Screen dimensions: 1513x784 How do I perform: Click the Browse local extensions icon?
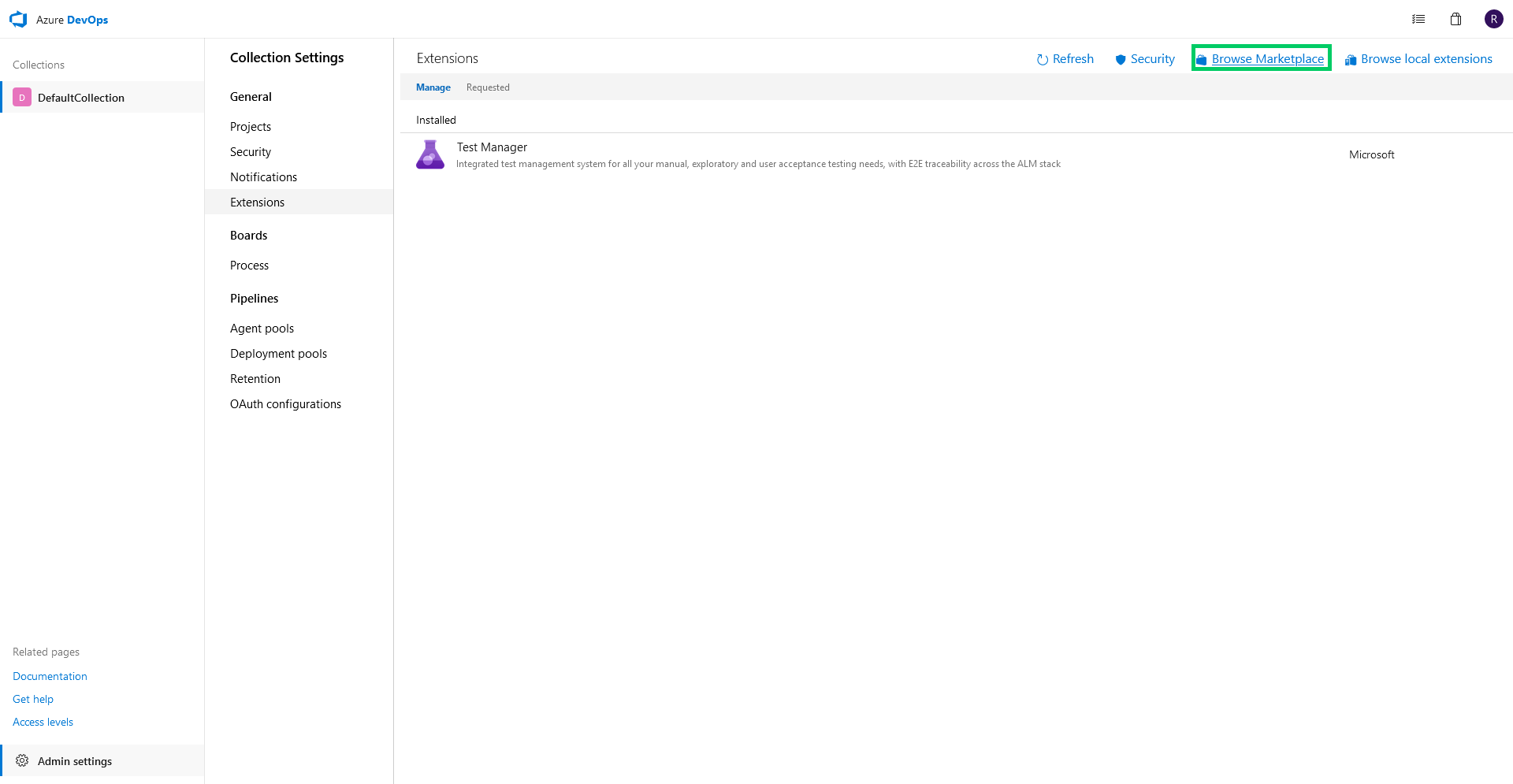point(1351,60)
